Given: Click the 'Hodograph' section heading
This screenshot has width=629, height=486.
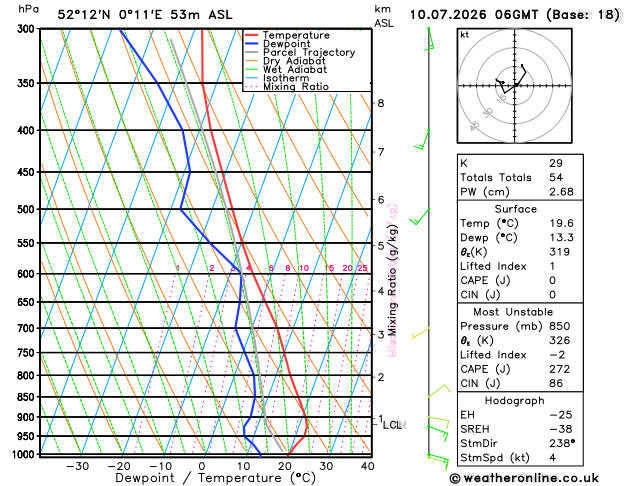Looking at the screenshot, I should [x=515, y=401].
